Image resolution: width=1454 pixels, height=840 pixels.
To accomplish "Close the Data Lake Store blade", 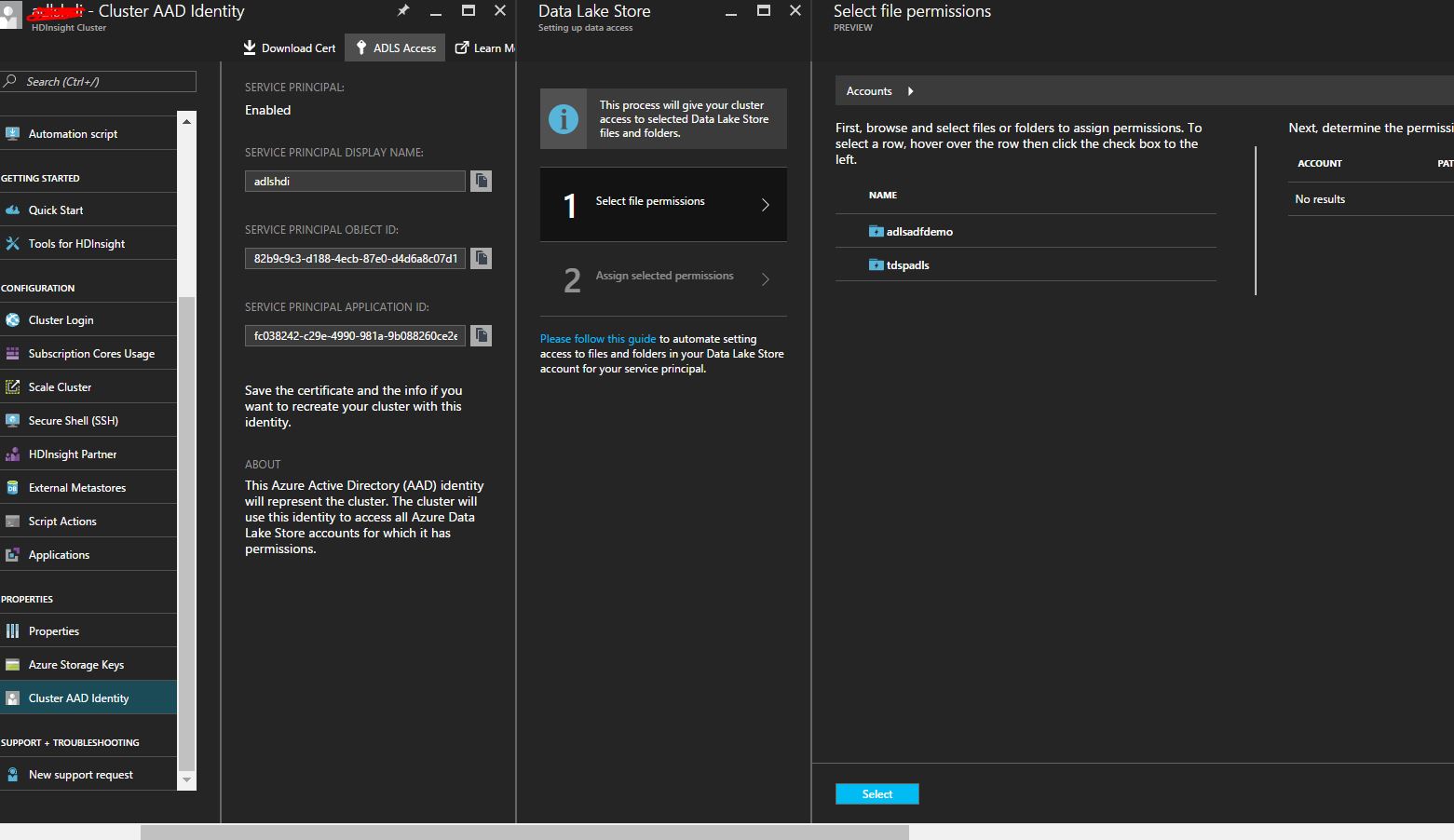I will (795, 10).
